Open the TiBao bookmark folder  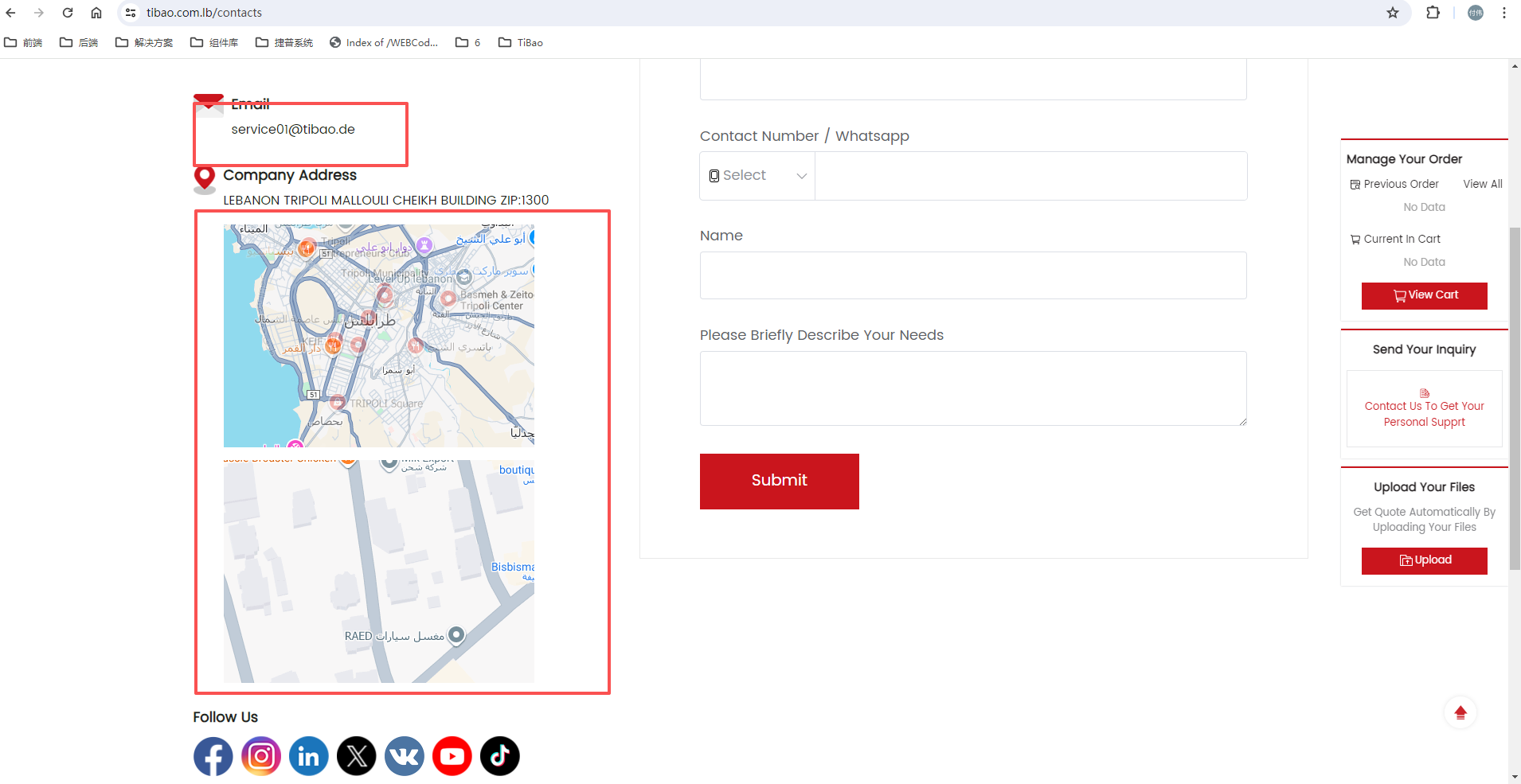[x=521, y=43]
